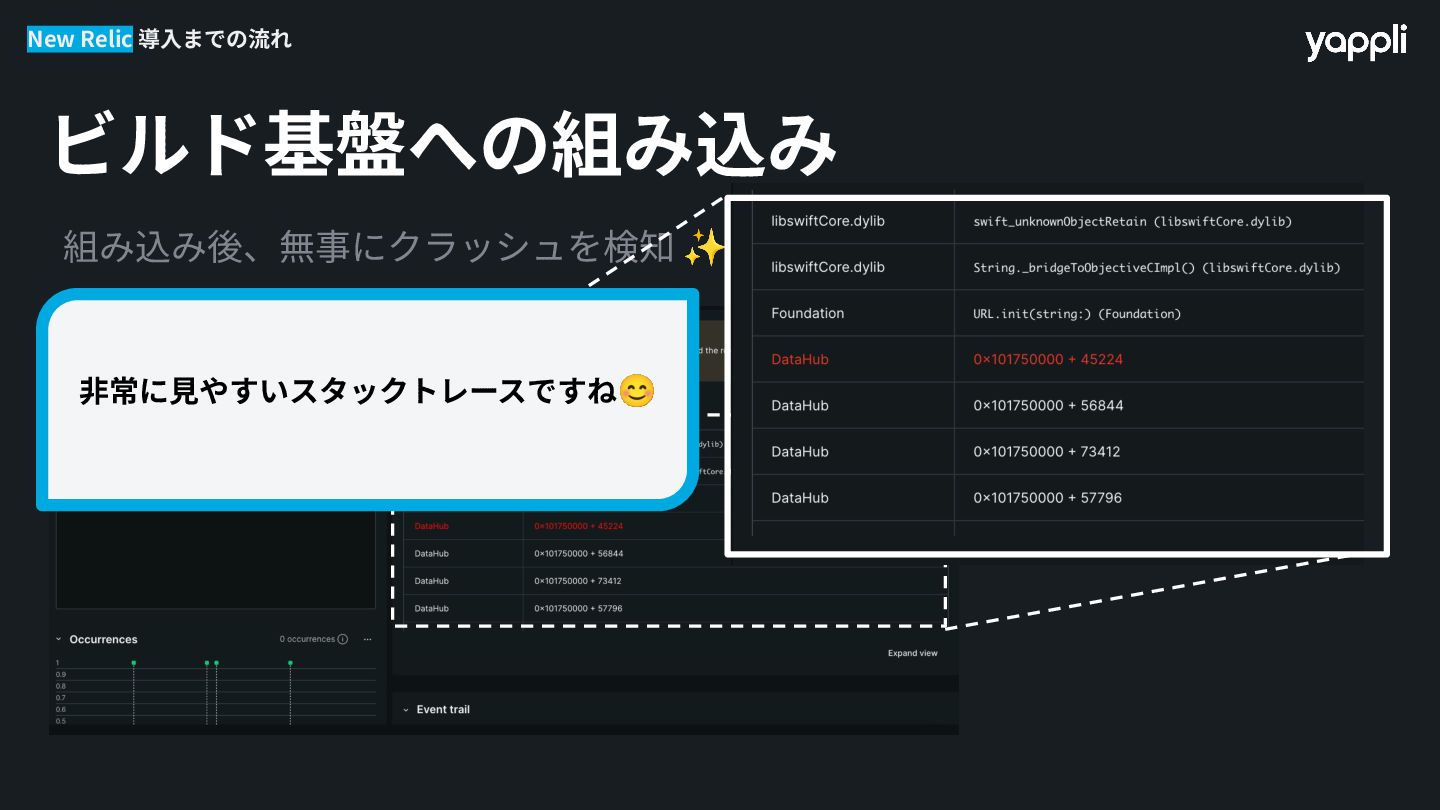
Task: Click URL.init(string:) (Foundation) stack trace entry
Action: coord(1077,313)
